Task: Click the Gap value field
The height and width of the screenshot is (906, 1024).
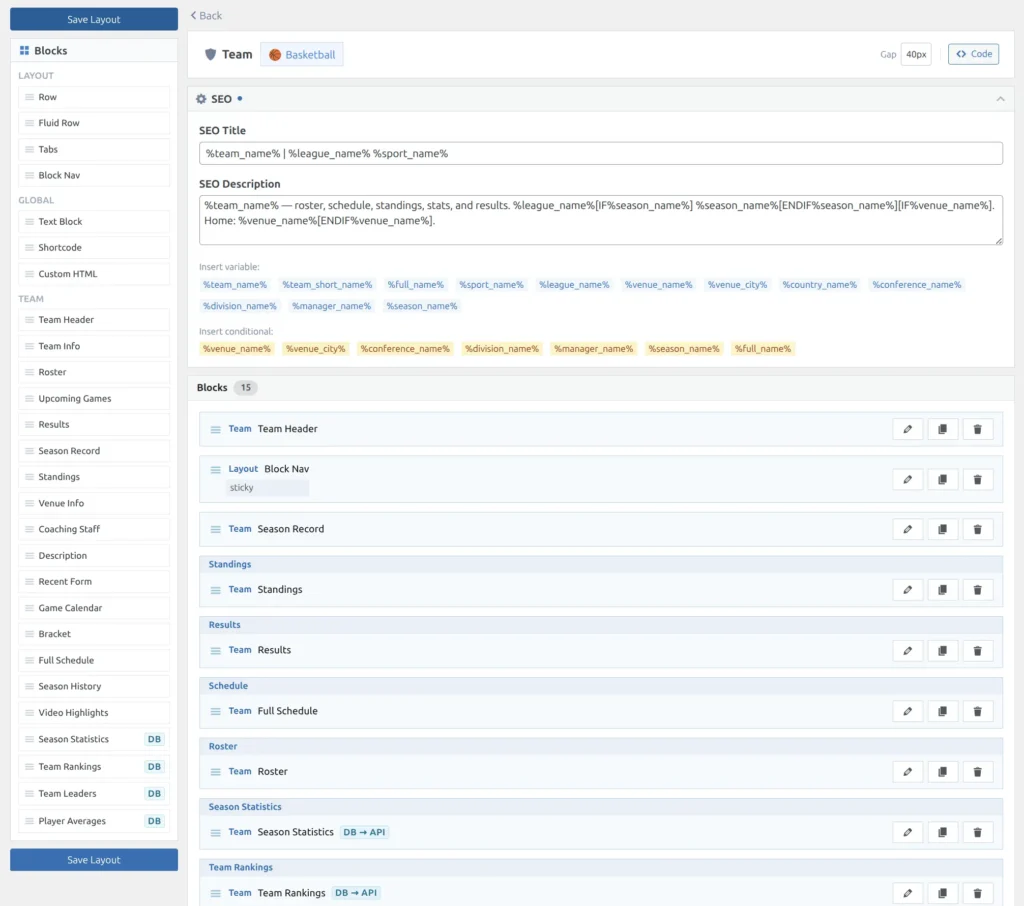Action: [916, 54]
